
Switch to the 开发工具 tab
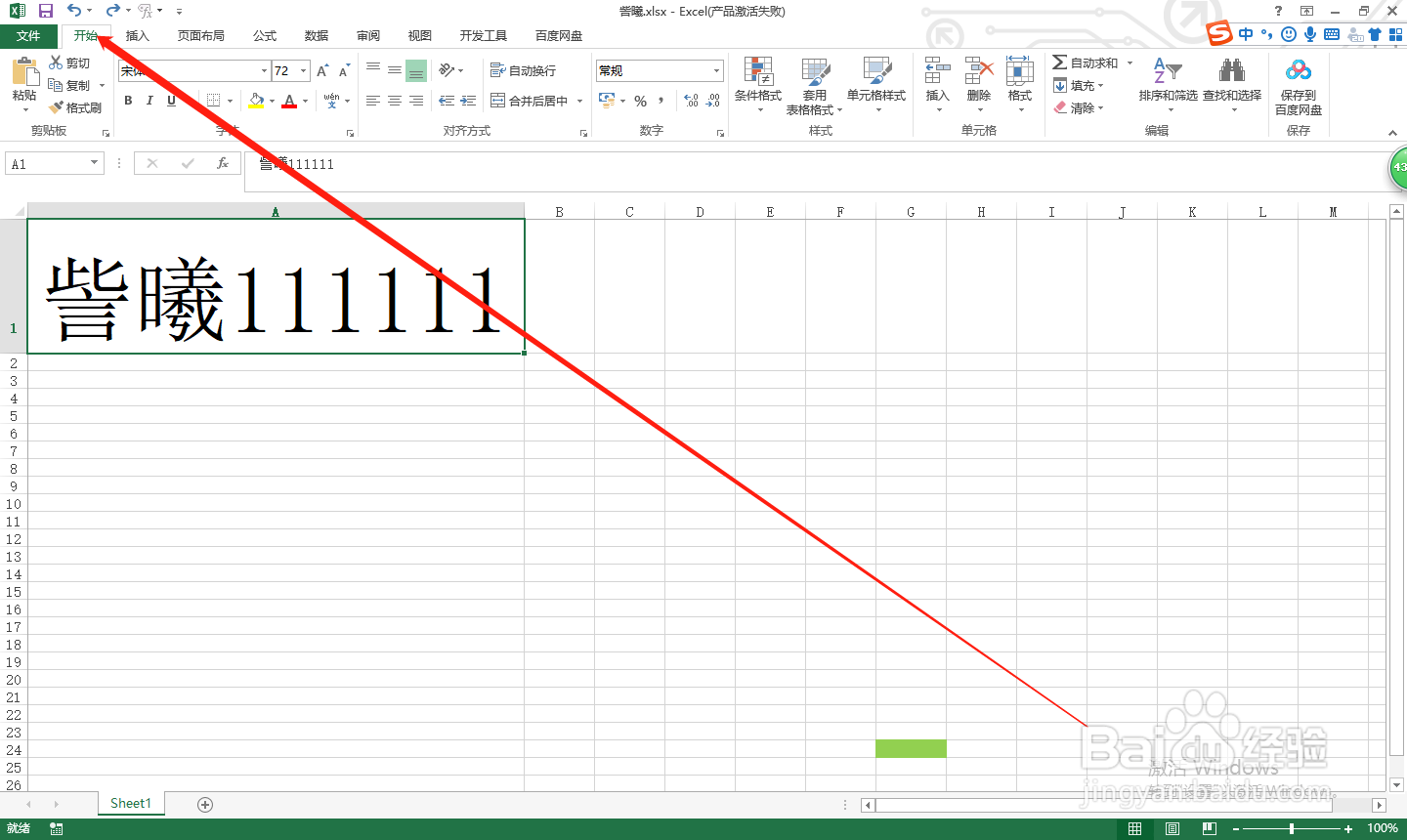point(484,36)
